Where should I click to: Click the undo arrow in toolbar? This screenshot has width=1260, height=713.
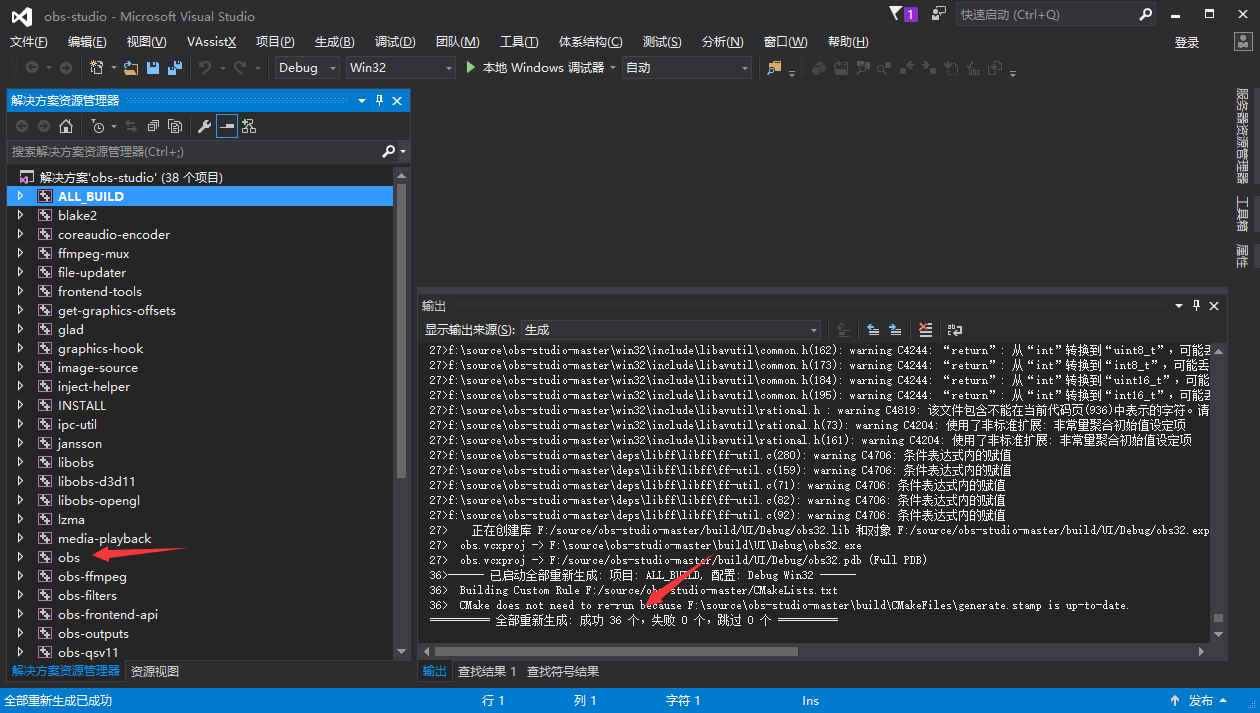(x=205, y=68)
